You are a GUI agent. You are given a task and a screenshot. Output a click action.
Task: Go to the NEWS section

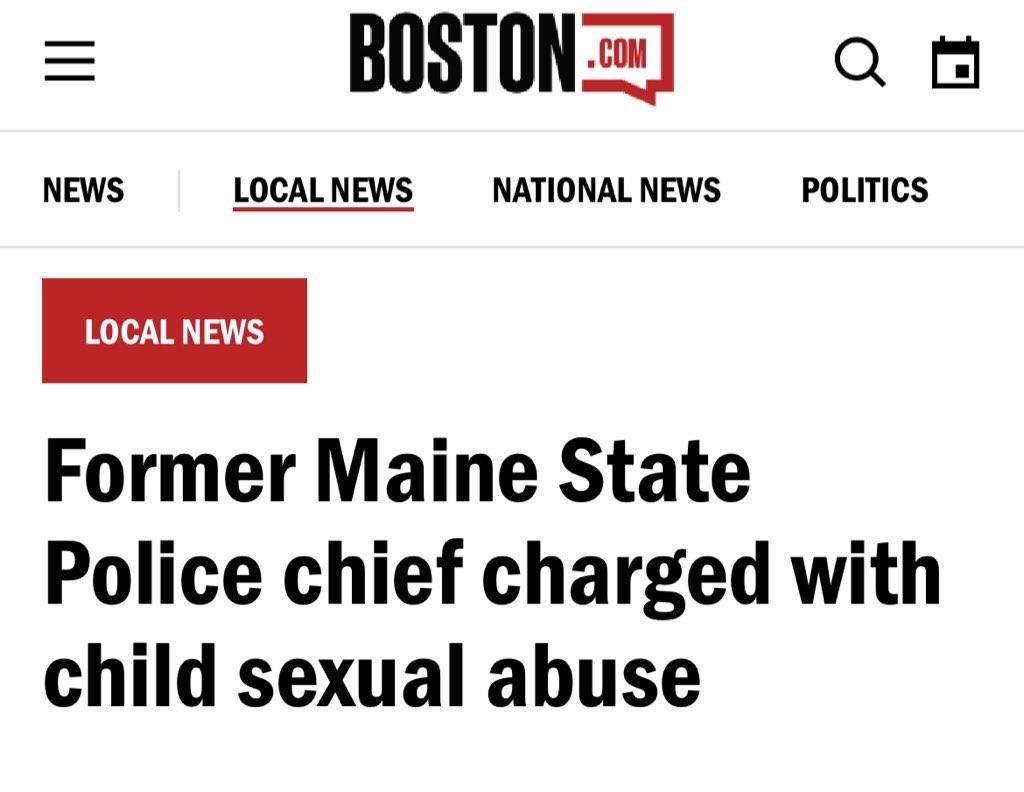[83, 190]
